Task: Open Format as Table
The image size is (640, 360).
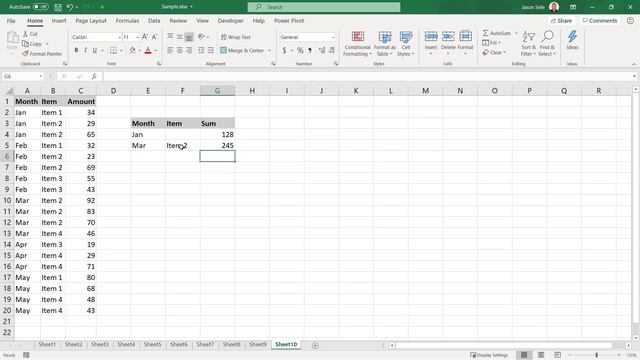Action: pos(385,44)
